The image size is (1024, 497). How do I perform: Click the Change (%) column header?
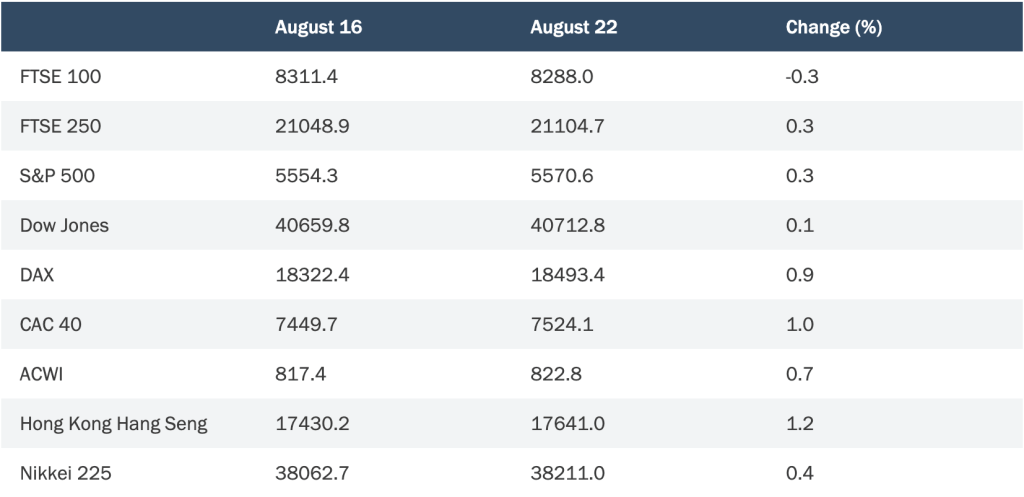(834, 27)
